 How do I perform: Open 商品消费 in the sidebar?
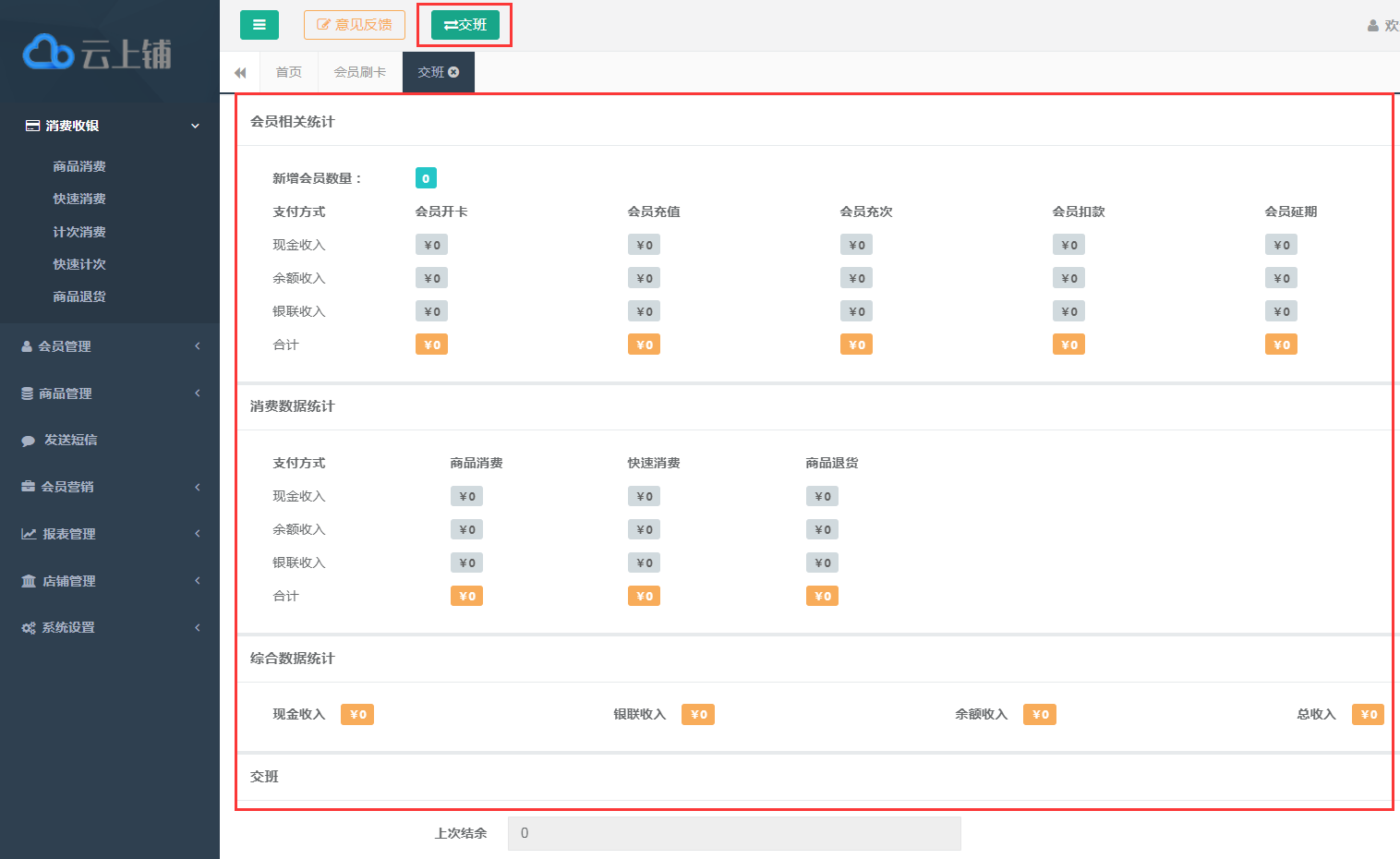(x=79, y=166)
